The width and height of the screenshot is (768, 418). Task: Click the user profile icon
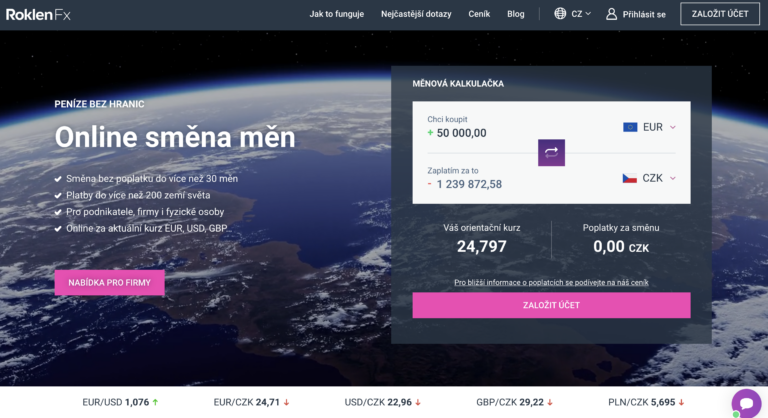click(611, 14)
